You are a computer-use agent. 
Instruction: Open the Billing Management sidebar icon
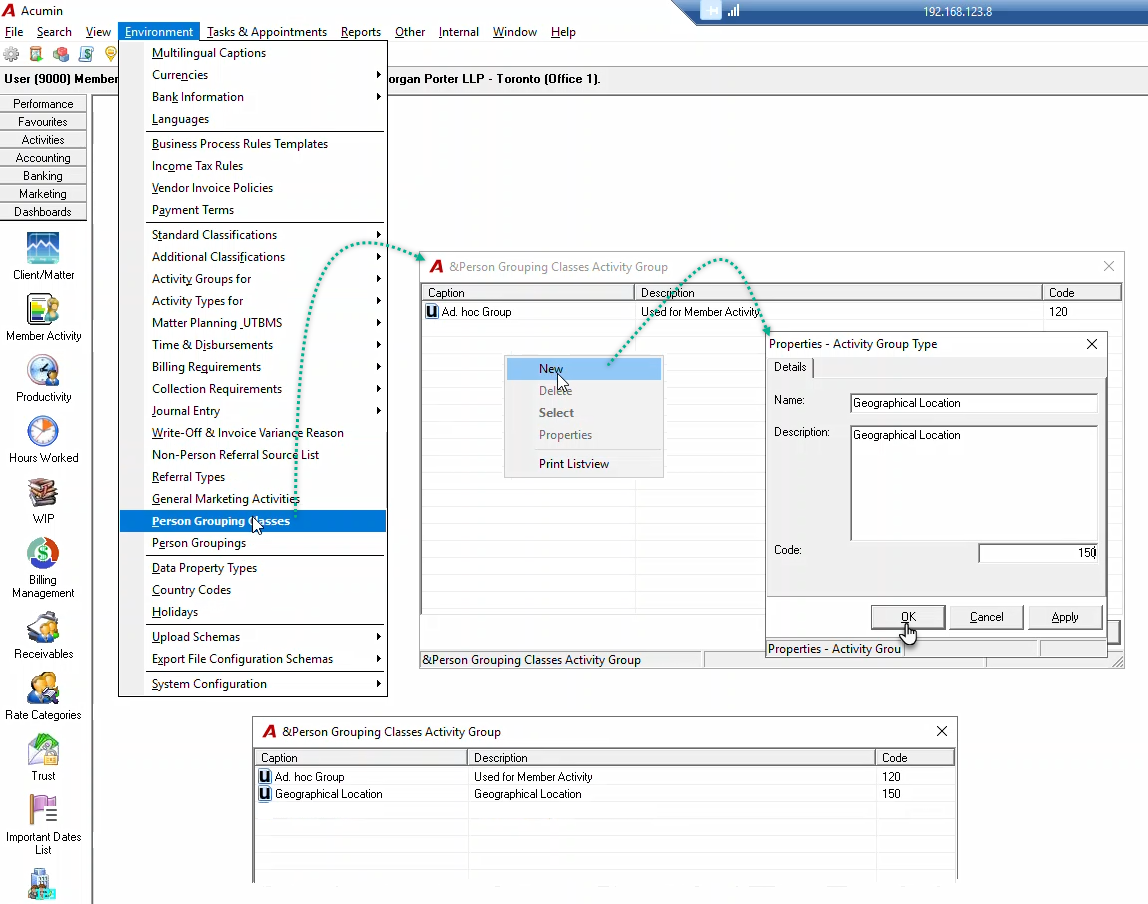tap(43, 553)
